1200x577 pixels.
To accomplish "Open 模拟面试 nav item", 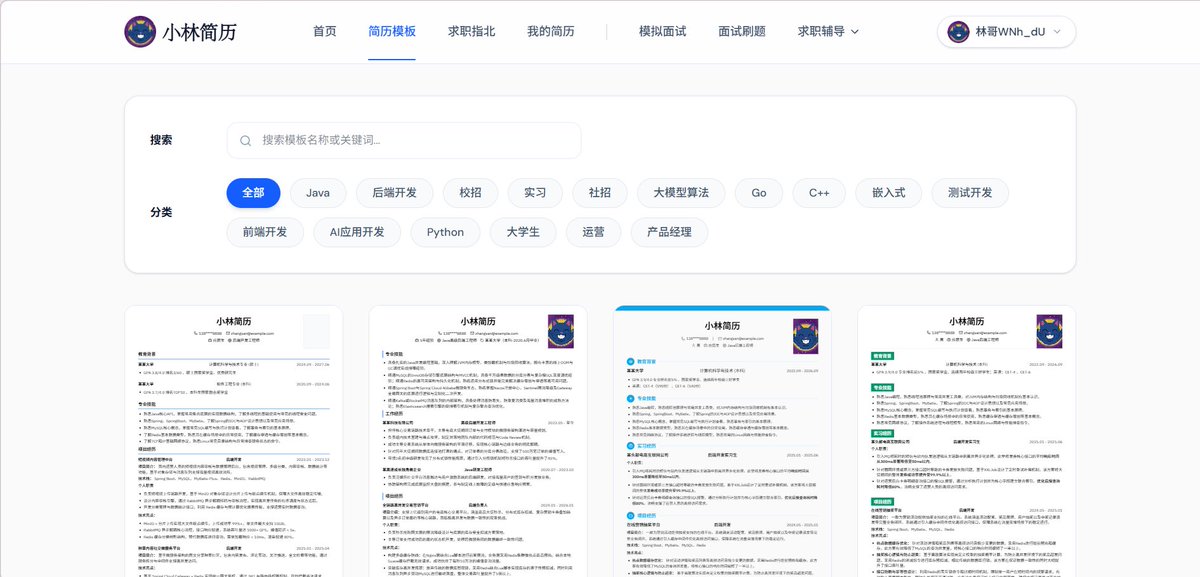I will pyautogui.click(x=663, y=32).
